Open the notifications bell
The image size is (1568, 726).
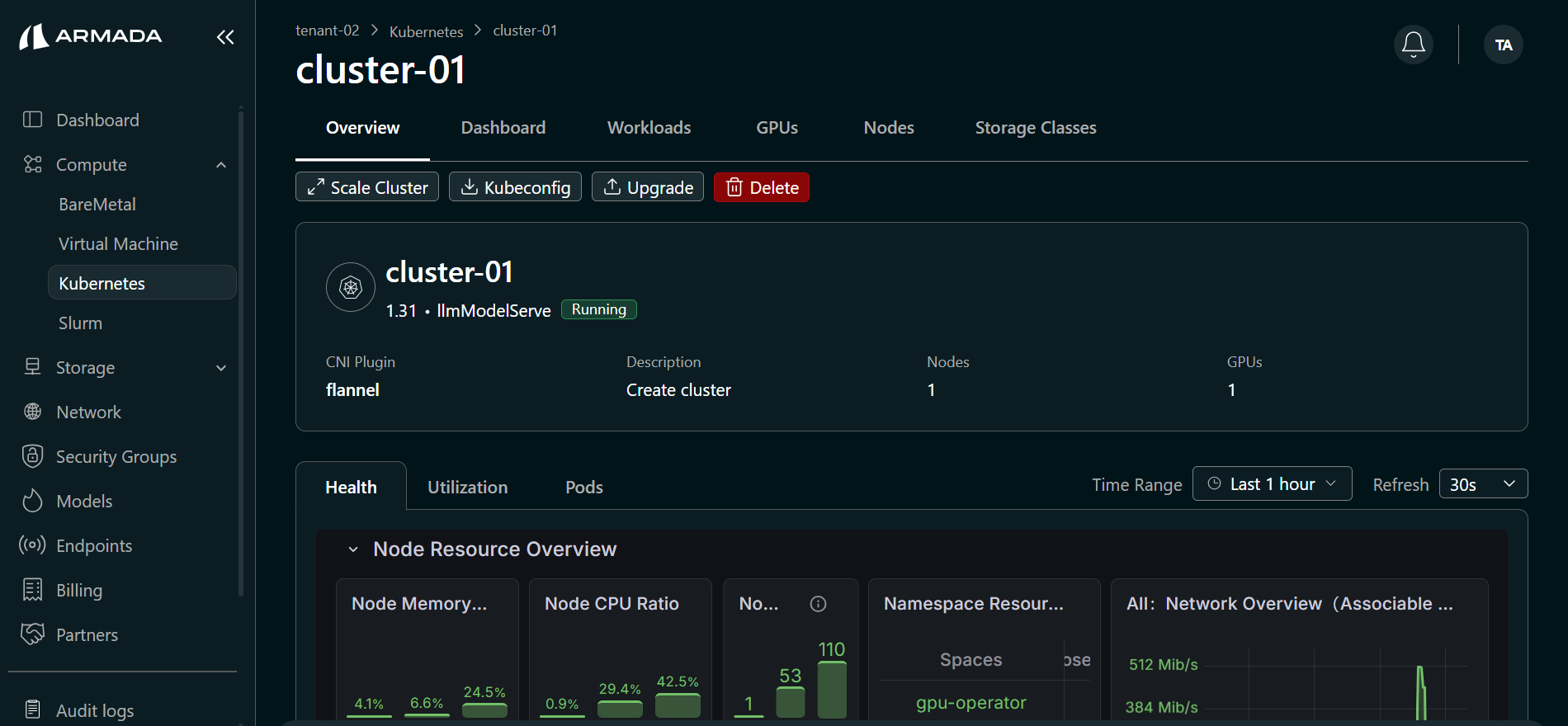1413,45
